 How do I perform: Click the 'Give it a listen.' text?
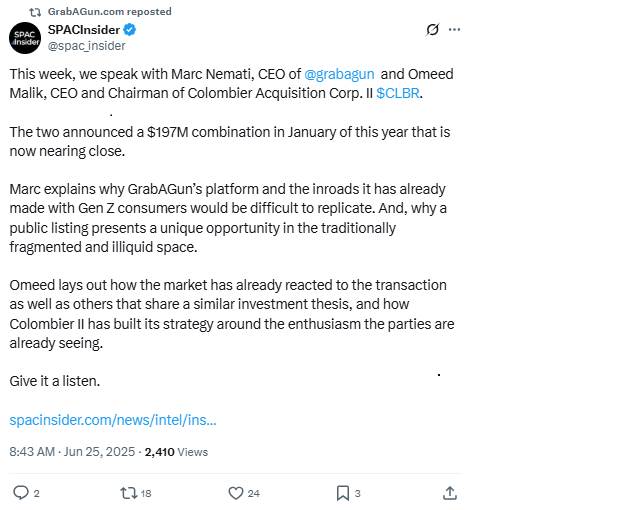pyautogui.click(x=55, y=381)
